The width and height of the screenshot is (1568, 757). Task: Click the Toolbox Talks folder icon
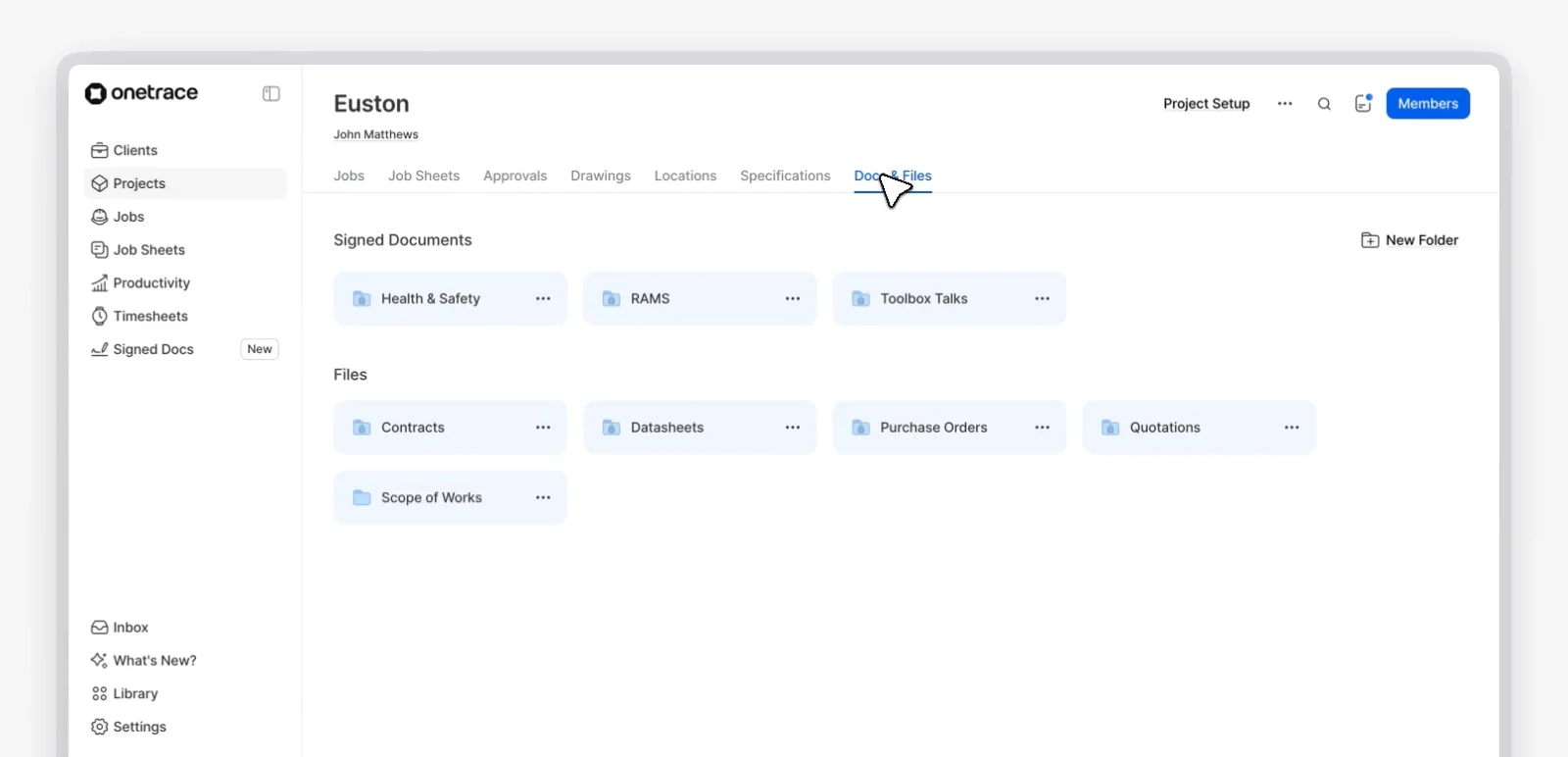pos(860,298)
